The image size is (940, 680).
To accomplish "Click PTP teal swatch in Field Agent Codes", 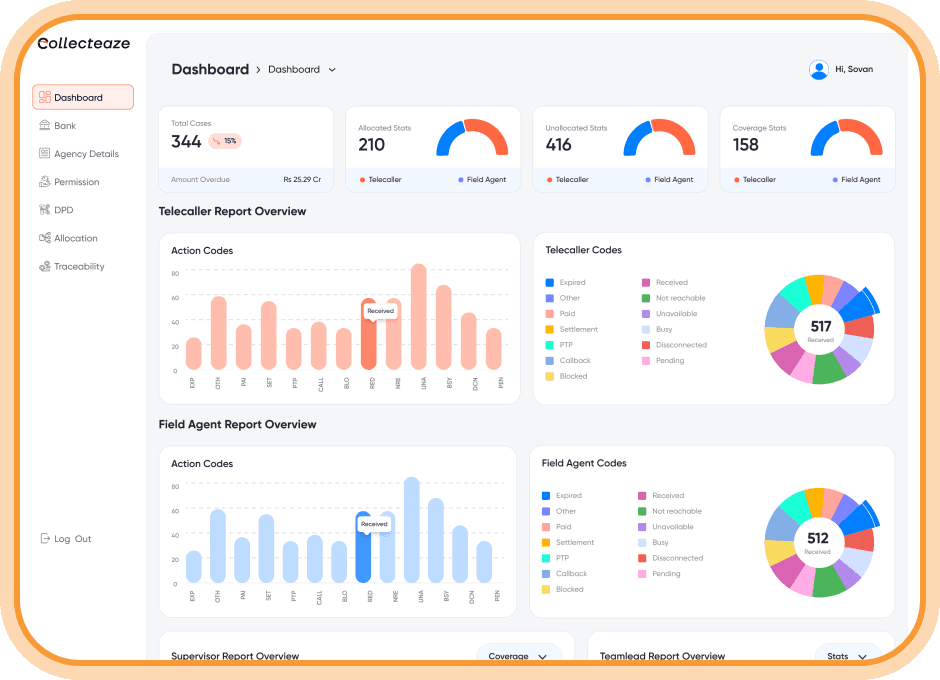I will click(546, 558).
